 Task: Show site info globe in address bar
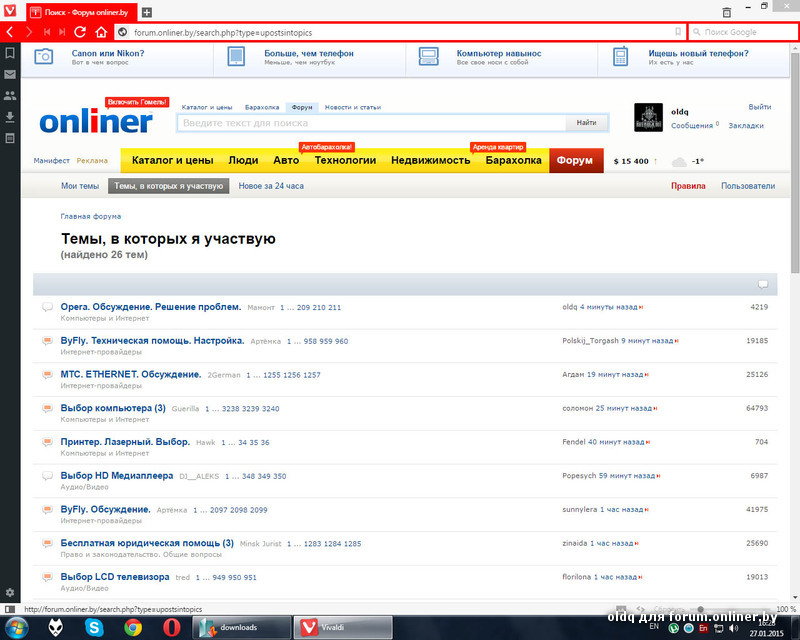point(122,32)
